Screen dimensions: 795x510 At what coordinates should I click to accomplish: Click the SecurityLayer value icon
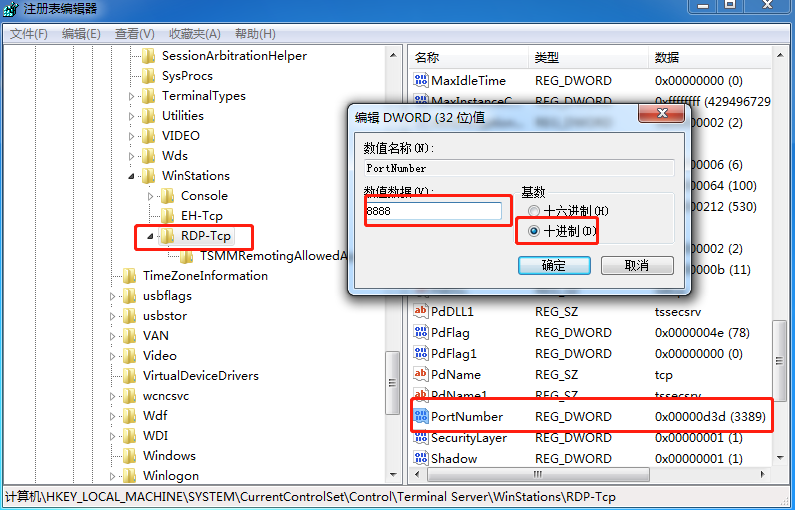421,438
